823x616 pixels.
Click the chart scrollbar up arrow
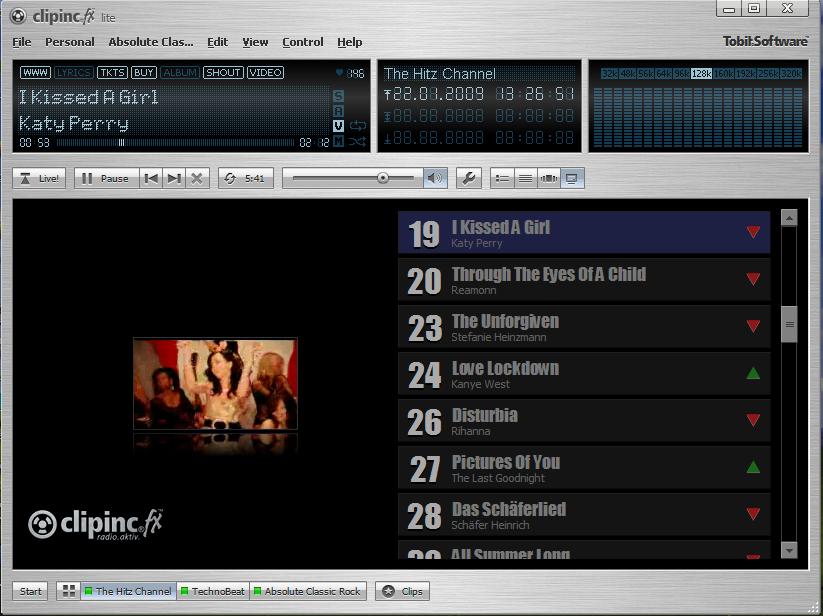click(789, 218)
